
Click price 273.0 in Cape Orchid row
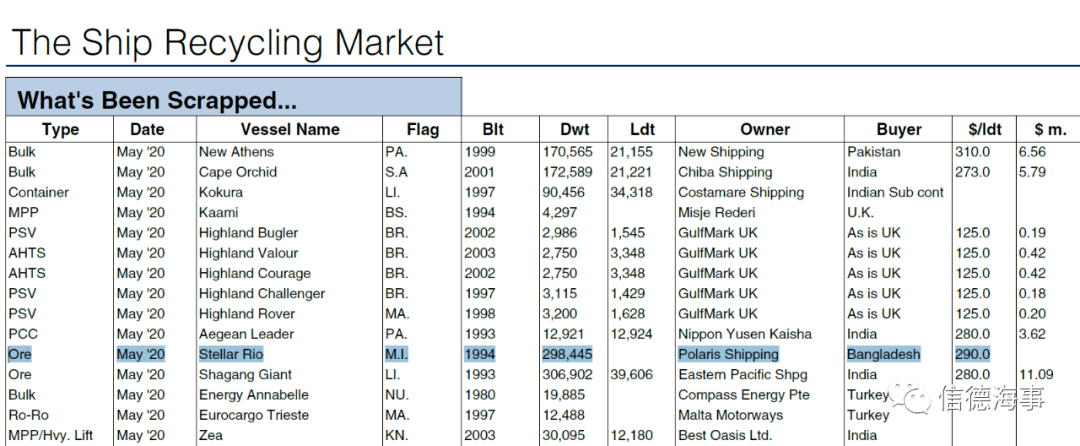click(x=973, y=172)
